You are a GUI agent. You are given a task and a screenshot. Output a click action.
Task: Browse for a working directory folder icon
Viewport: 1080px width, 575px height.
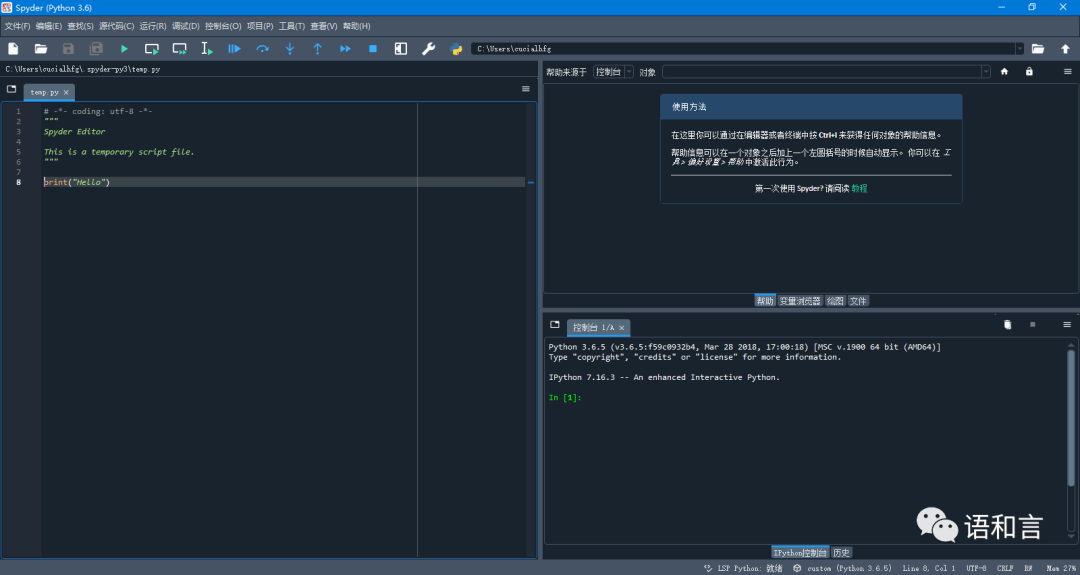tap(1038, 49)
